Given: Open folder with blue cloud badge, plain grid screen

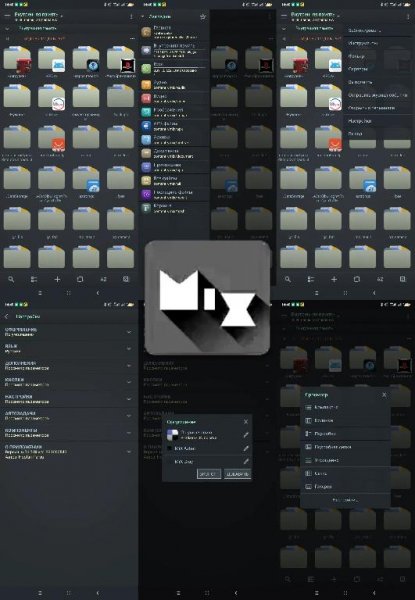Looking at the screenshot, I should 86,179.
